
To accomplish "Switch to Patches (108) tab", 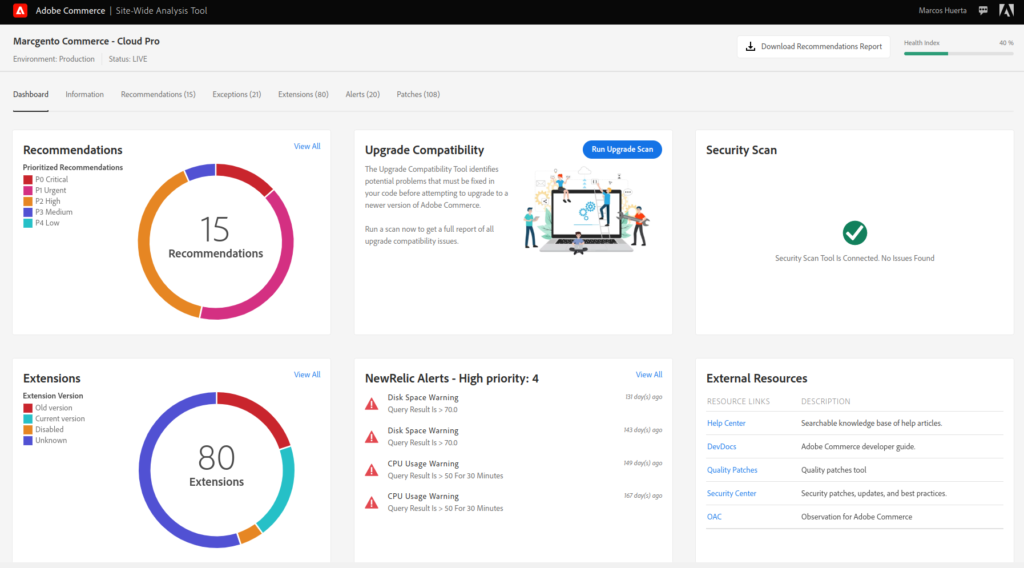I will point(418,95).
